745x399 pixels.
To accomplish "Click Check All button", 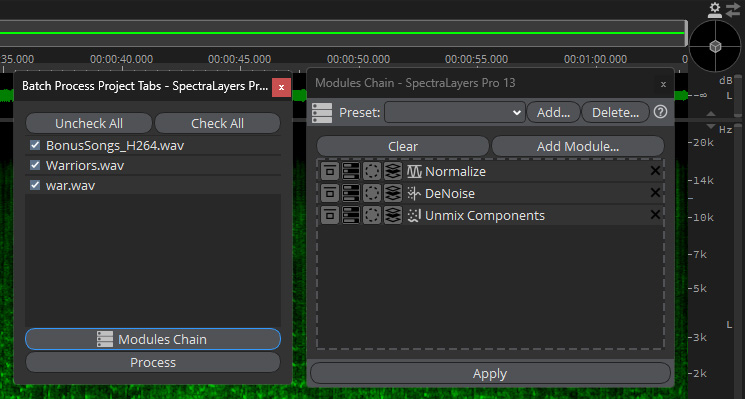I will (218, 124).
